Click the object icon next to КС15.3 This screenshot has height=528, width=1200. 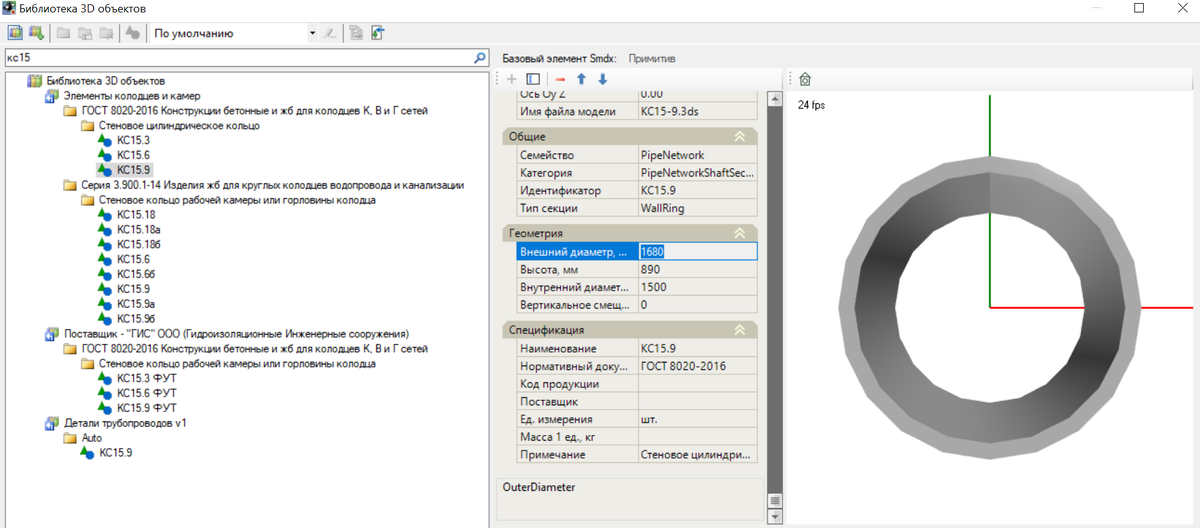(105, 141)
